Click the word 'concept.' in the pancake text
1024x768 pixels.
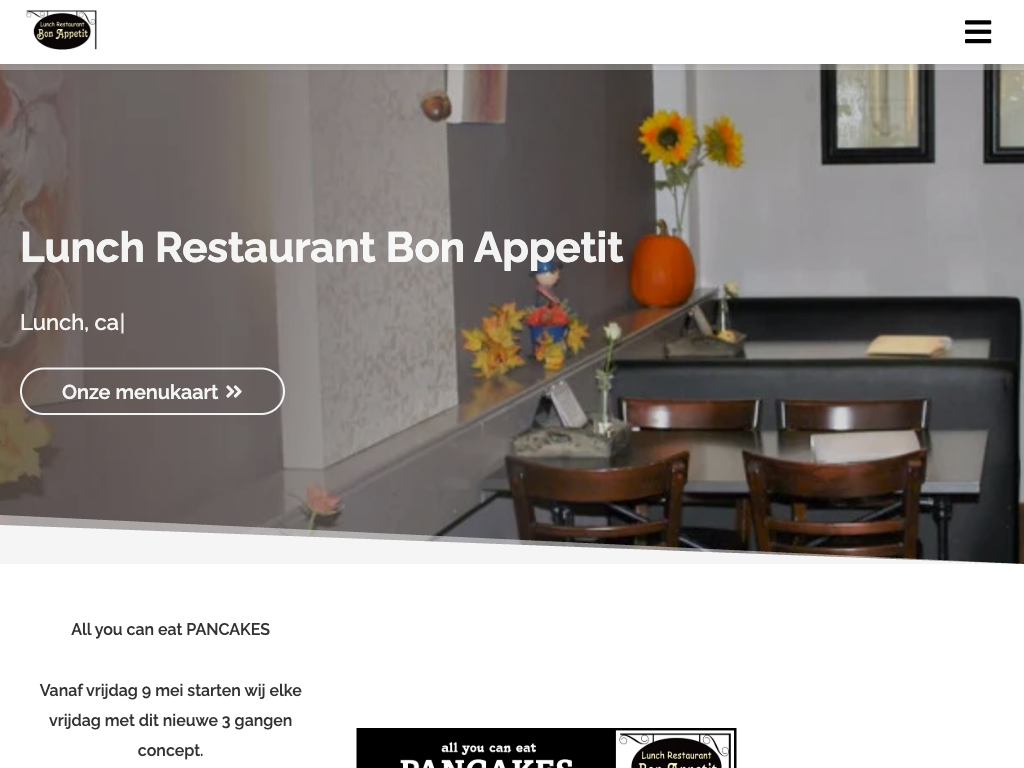point(170,750)
